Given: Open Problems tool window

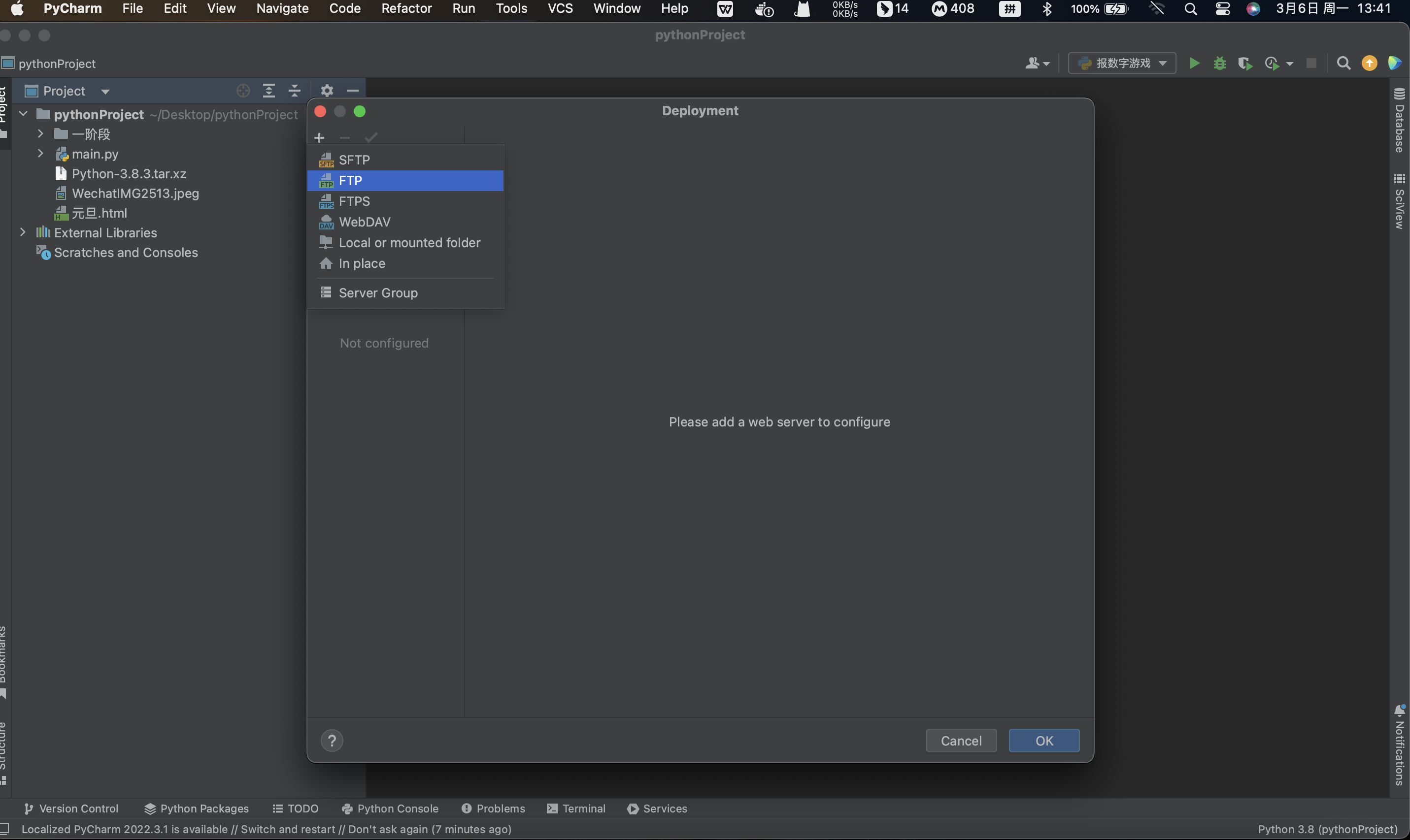Looking at the screenshot, I should pos(493,808).
